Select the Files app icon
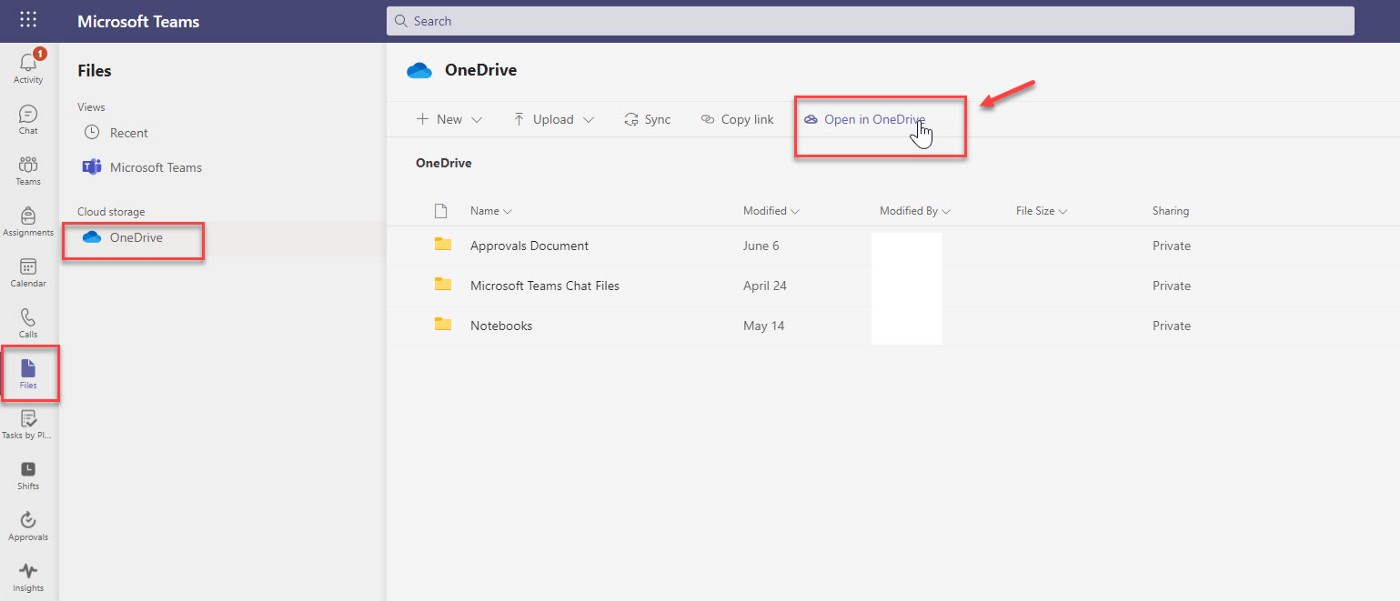Screen dimensions: 1400x601 28,373
